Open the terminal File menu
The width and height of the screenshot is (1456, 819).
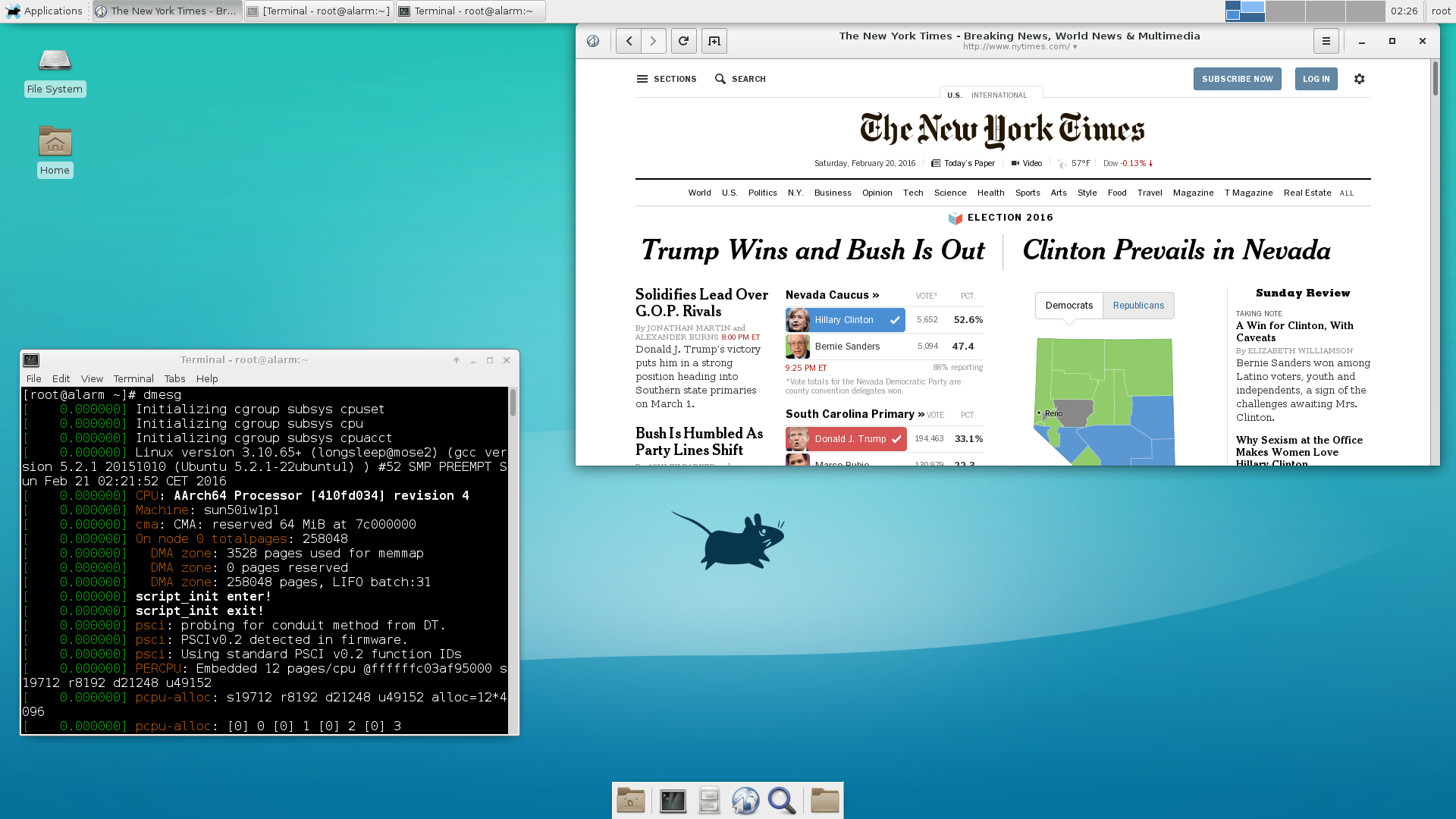34,378
